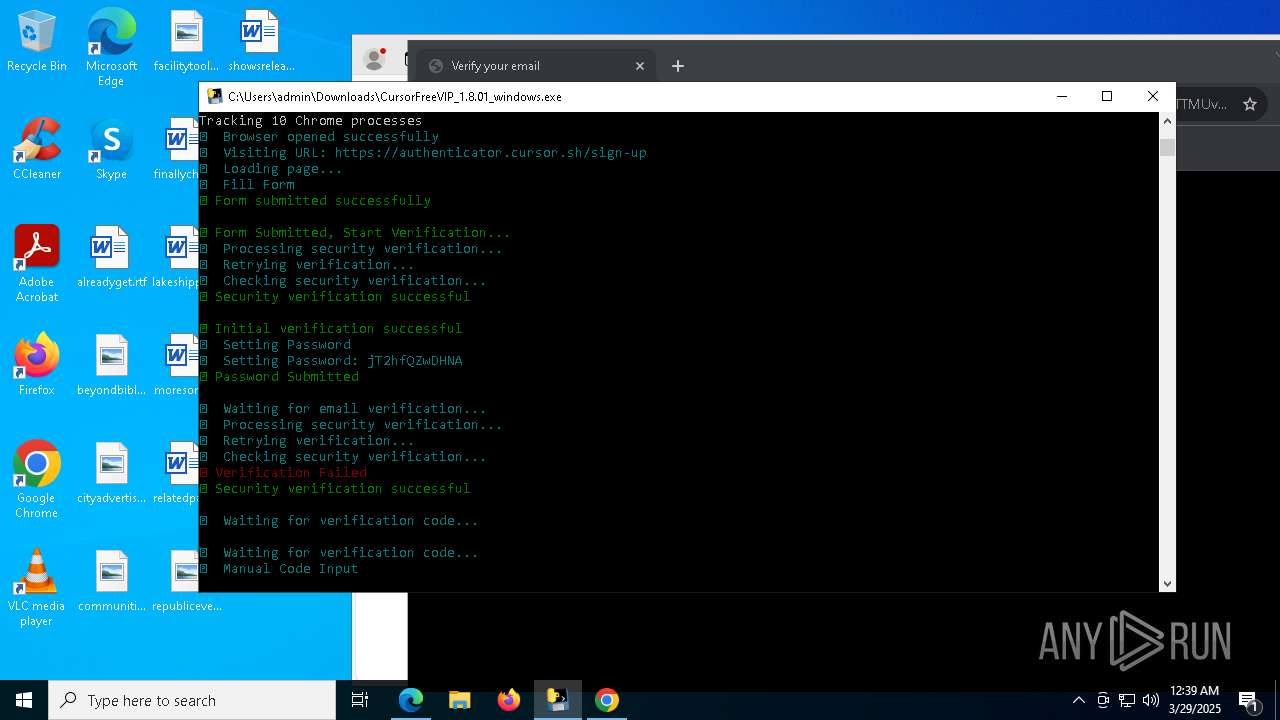Open the Skype desktop shortcut
1280x720 pixels.
[111, 150]
